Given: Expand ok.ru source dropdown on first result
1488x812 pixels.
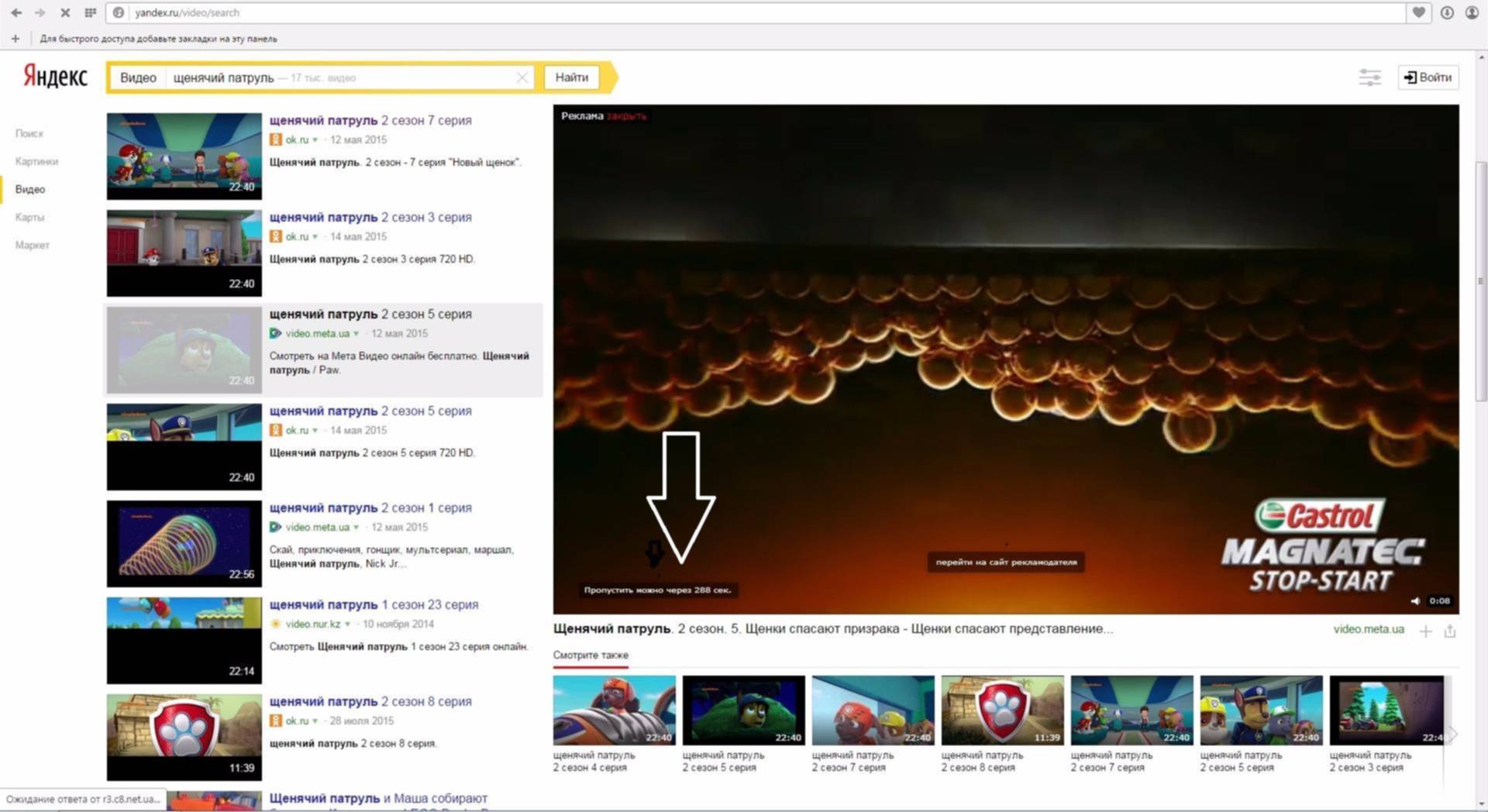Looking at the screenshot, I should point(315,140).
